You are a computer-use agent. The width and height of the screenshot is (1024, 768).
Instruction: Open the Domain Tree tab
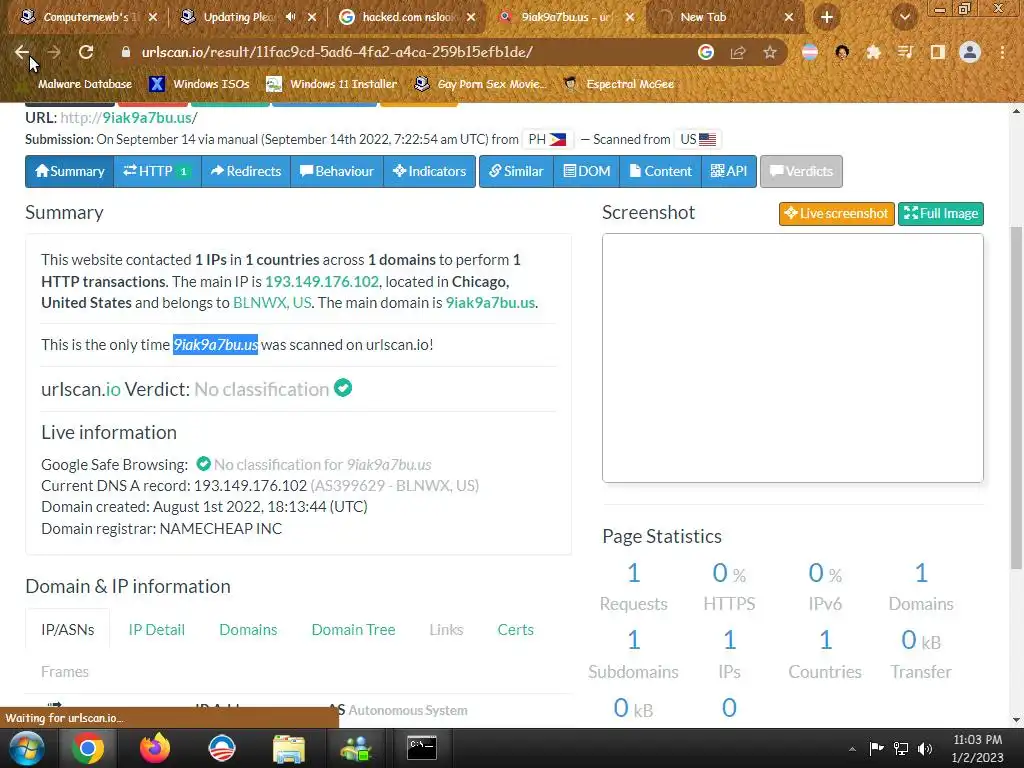(353, 630)
